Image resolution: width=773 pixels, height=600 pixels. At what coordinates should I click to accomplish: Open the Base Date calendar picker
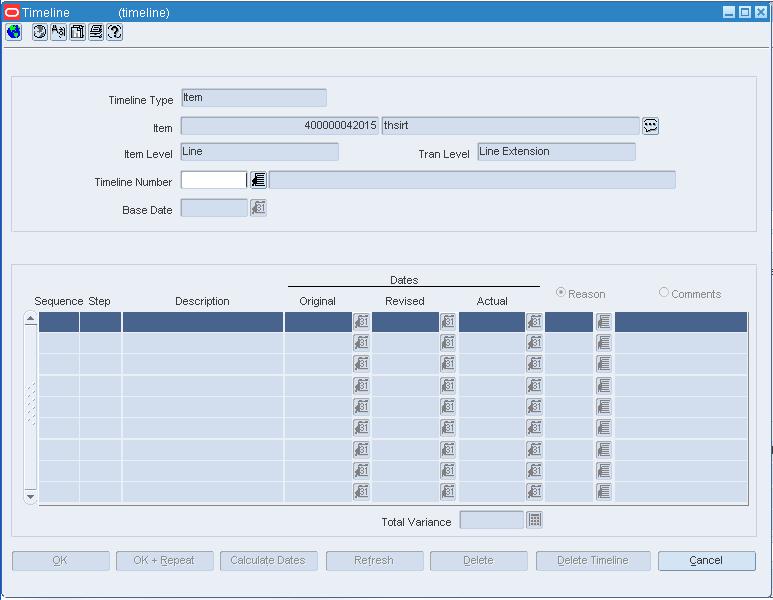point(258,208)
